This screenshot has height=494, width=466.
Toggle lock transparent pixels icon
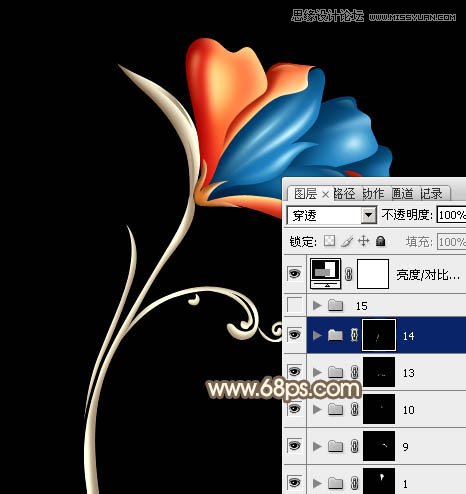[x=329, y=241]
